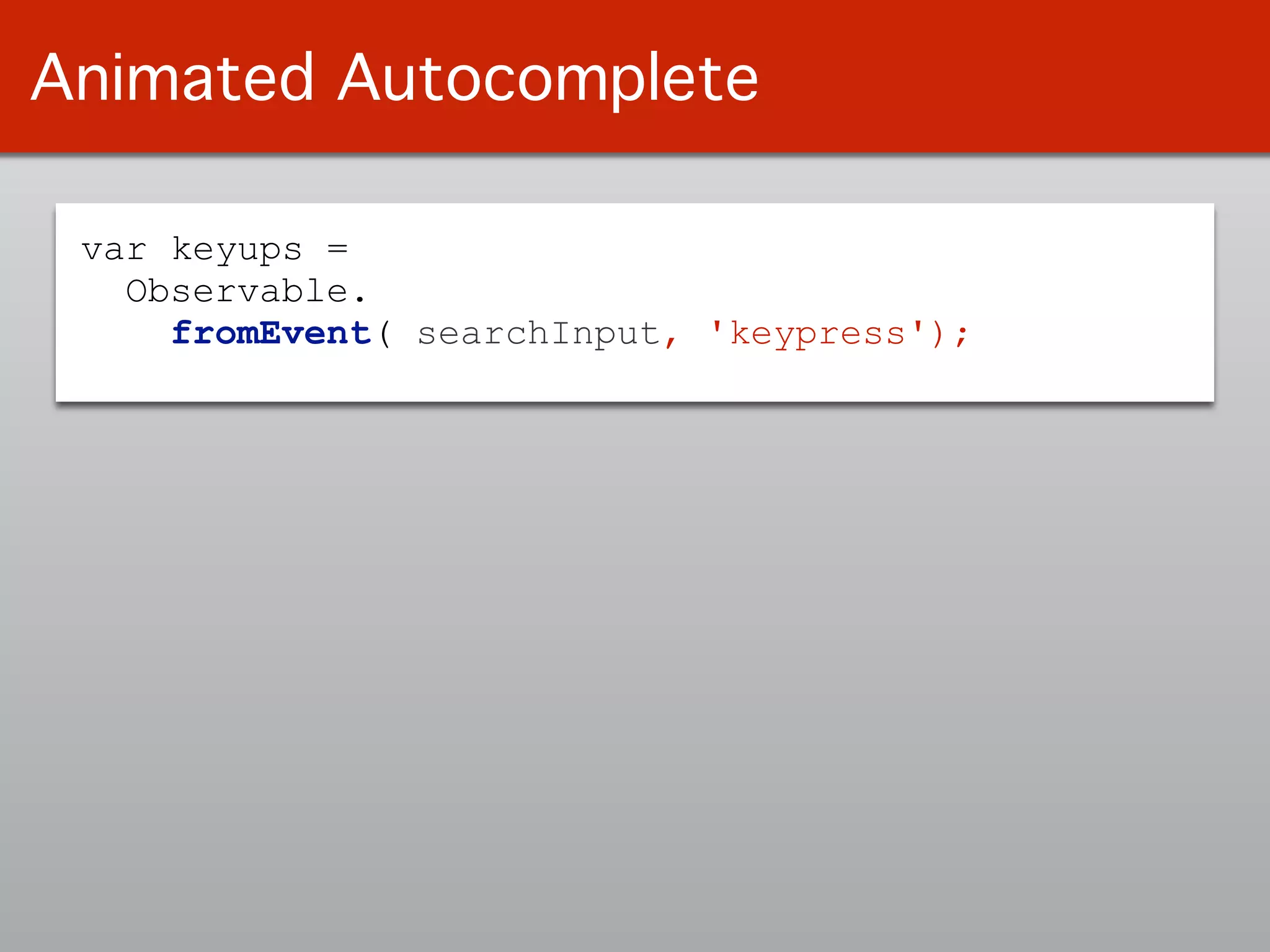Screen dimensions: 1270x952
Task: Click the red 'keypress' string literal
Action: tap(817, 333)
